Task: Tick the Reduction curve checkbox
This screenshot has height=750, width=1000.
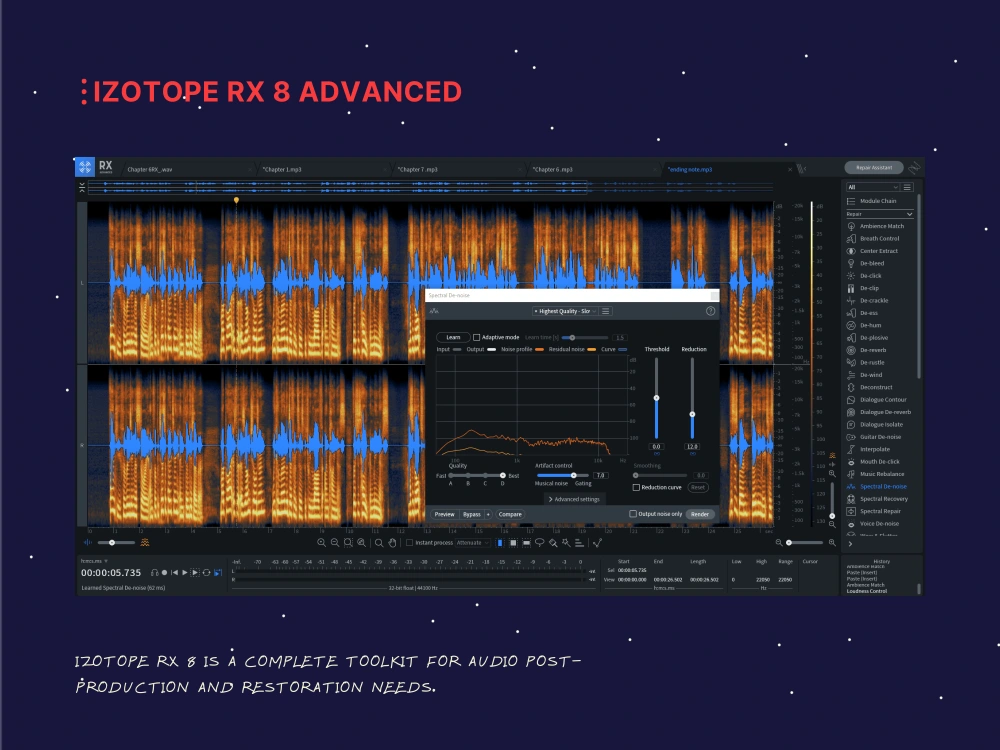Action: click(636, 487)
